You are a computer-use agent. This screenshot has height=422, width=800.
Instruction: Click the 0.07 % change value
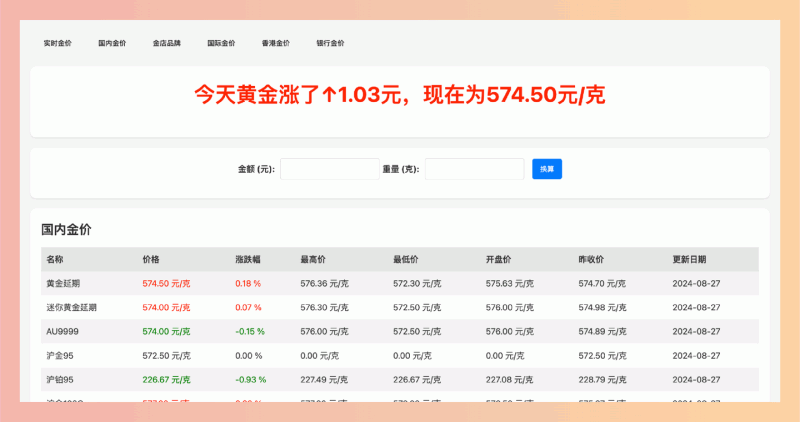pyautogui.click(x=248, y=307)
